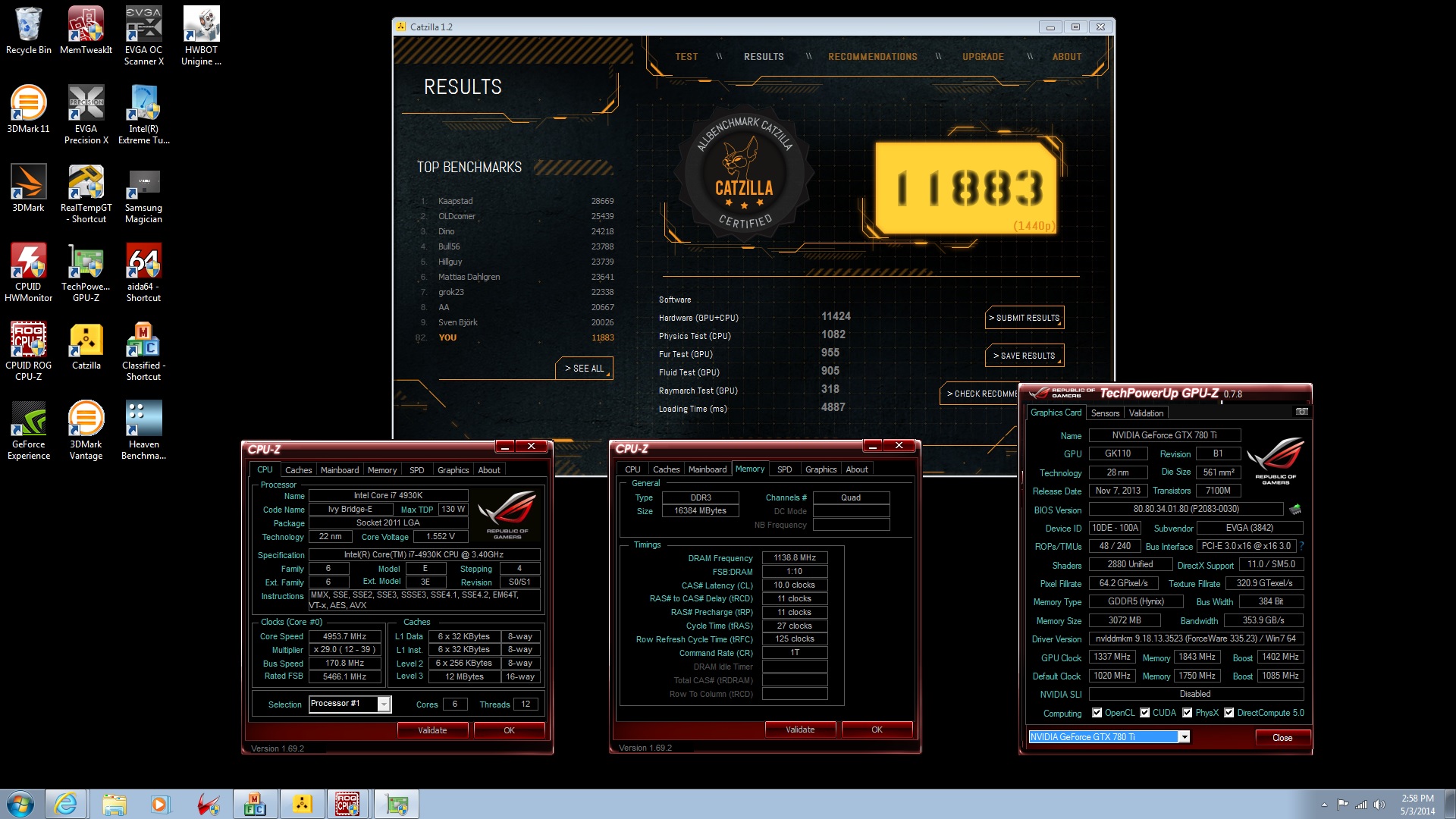Toggle DirectCompute 5.0 checkbox
The width and height of the screenshot is (1456, 819).
point(1228,713)
